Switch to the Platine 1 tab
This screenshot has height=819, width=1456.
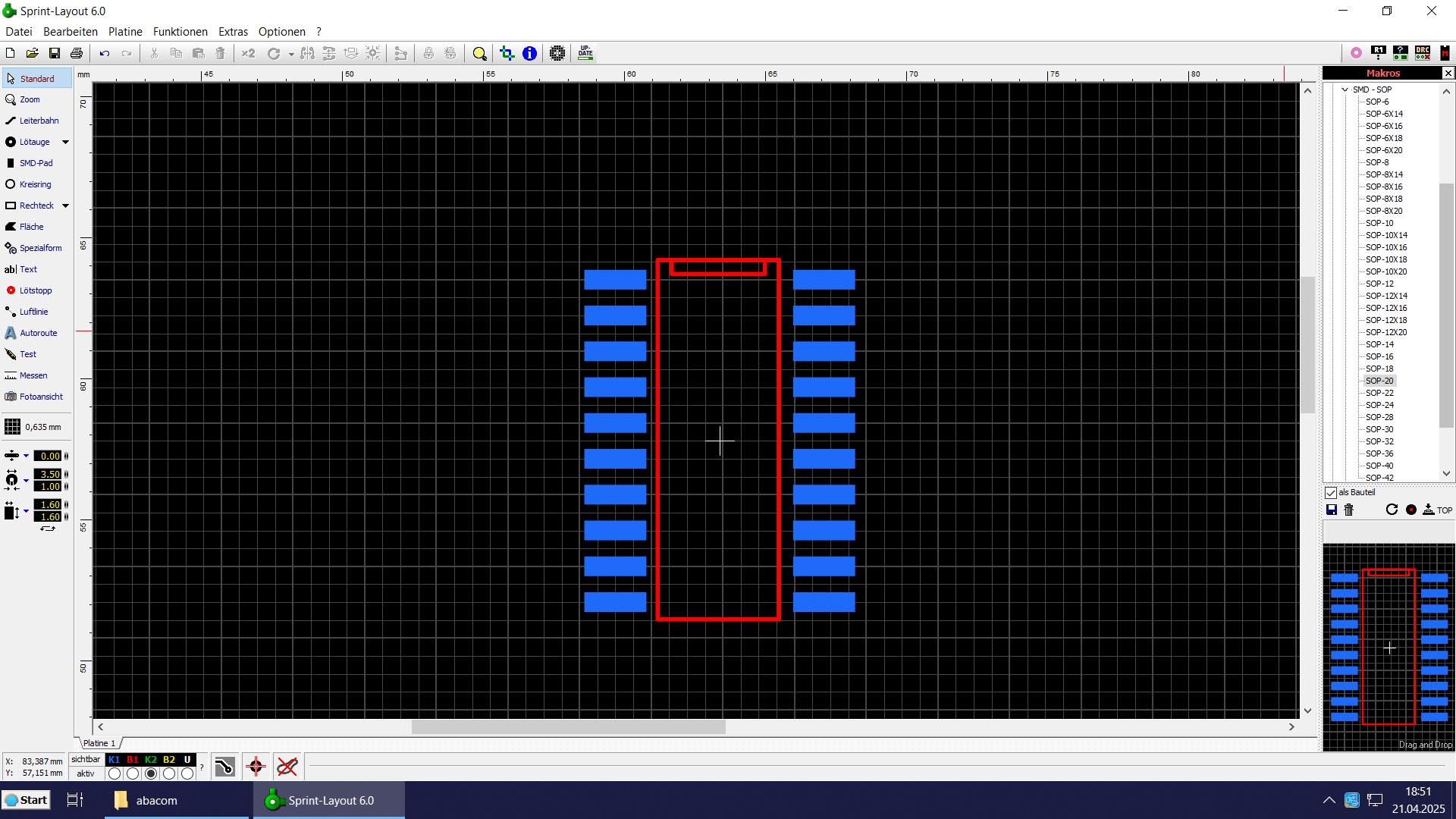[x=99, y=743]
